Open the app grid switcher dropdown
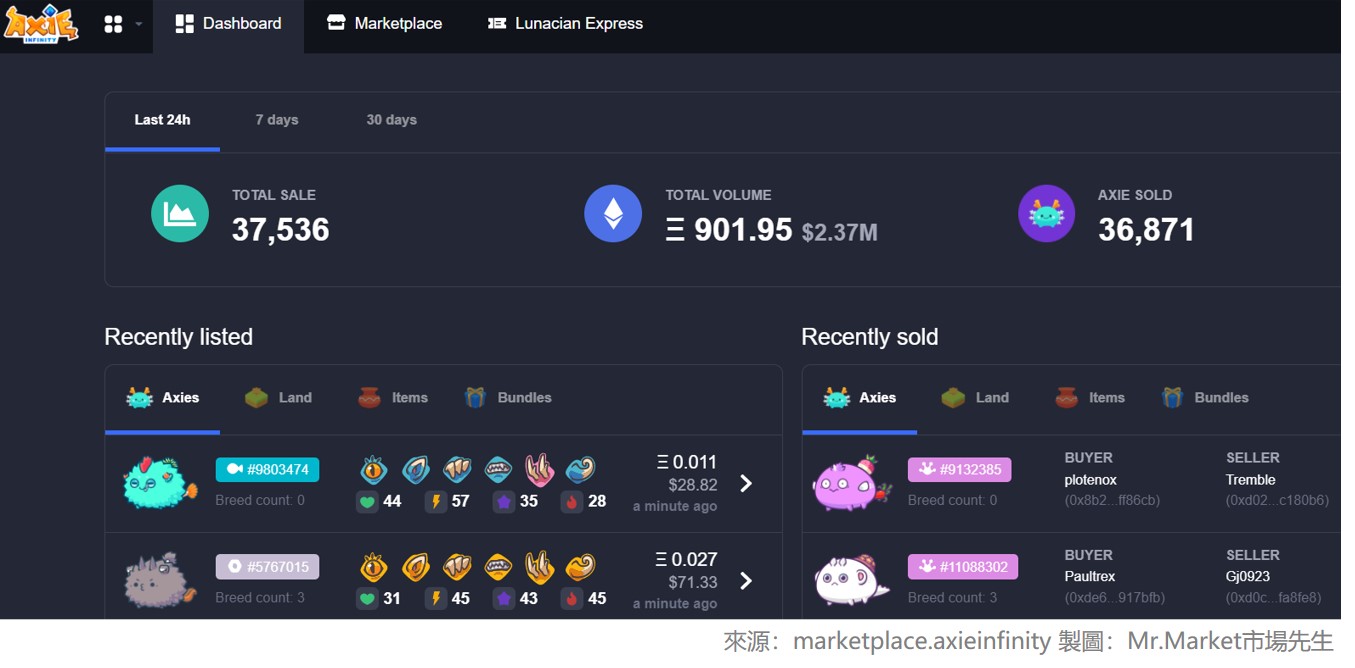Viewport: 1355px width, 668px height. (122, 24)
